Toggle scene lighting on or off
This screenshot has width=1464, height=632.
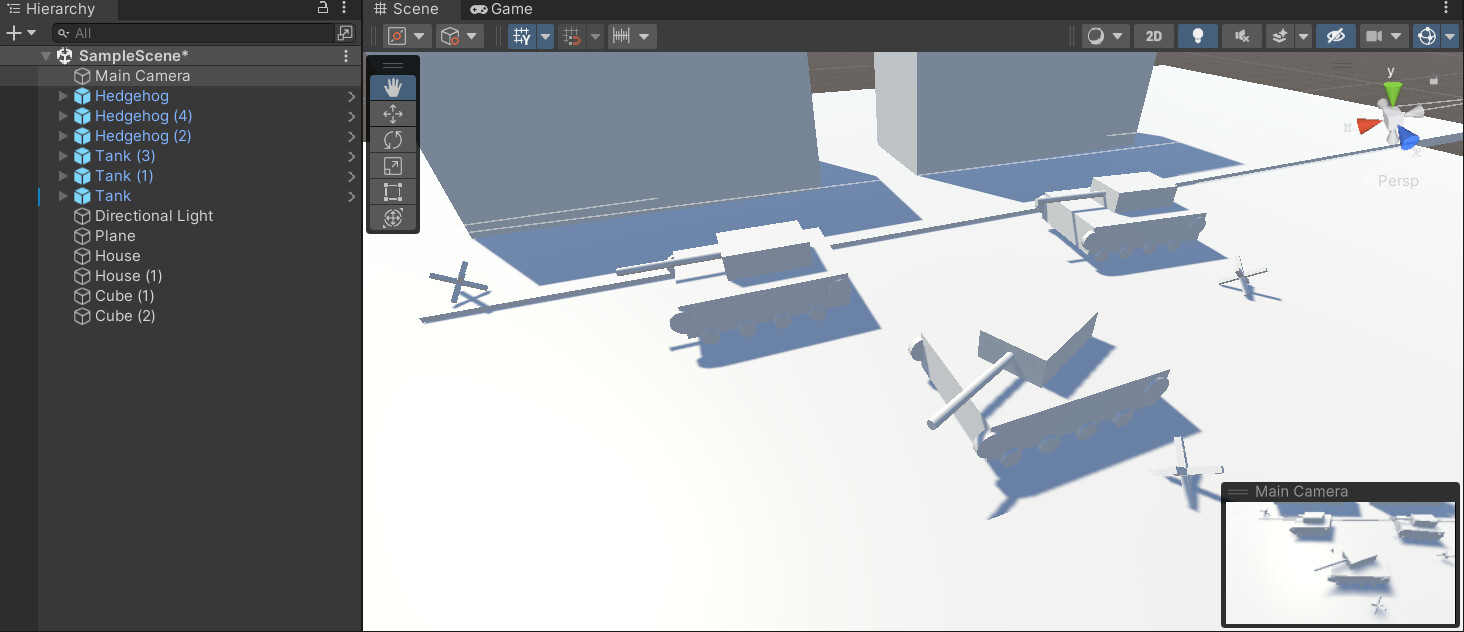1197,35
